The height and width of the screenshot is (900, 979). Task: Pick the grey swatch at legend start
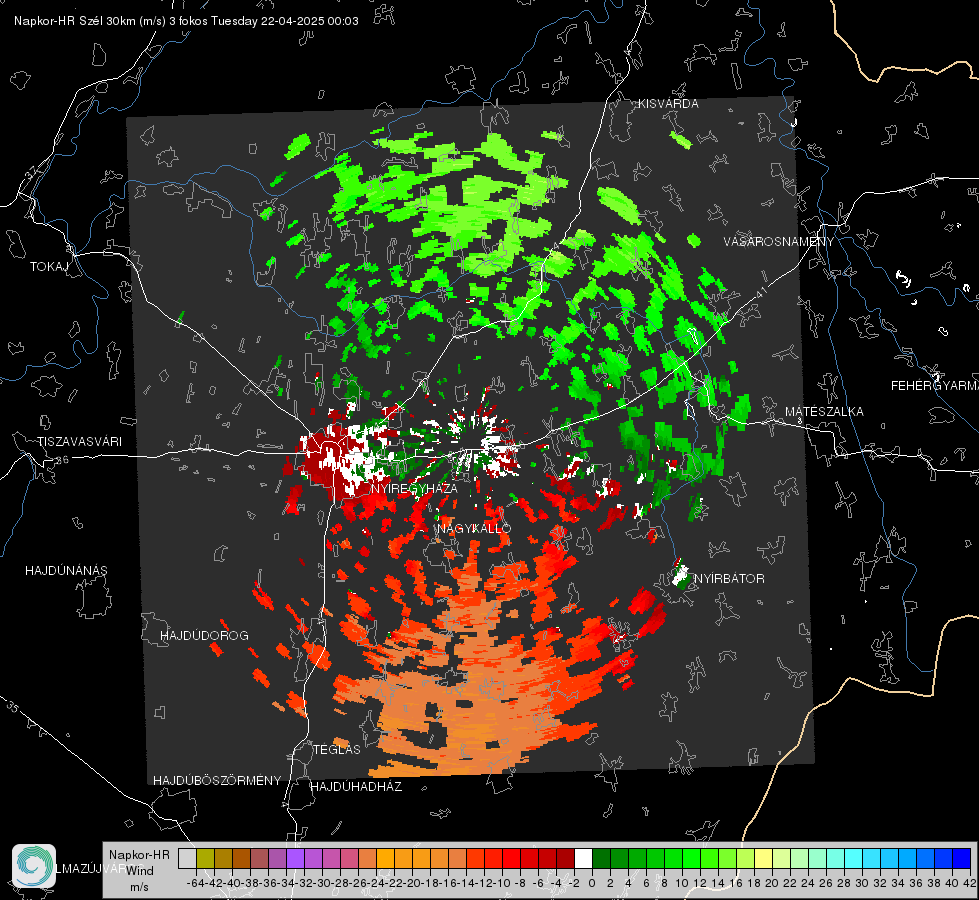point(187,858)
